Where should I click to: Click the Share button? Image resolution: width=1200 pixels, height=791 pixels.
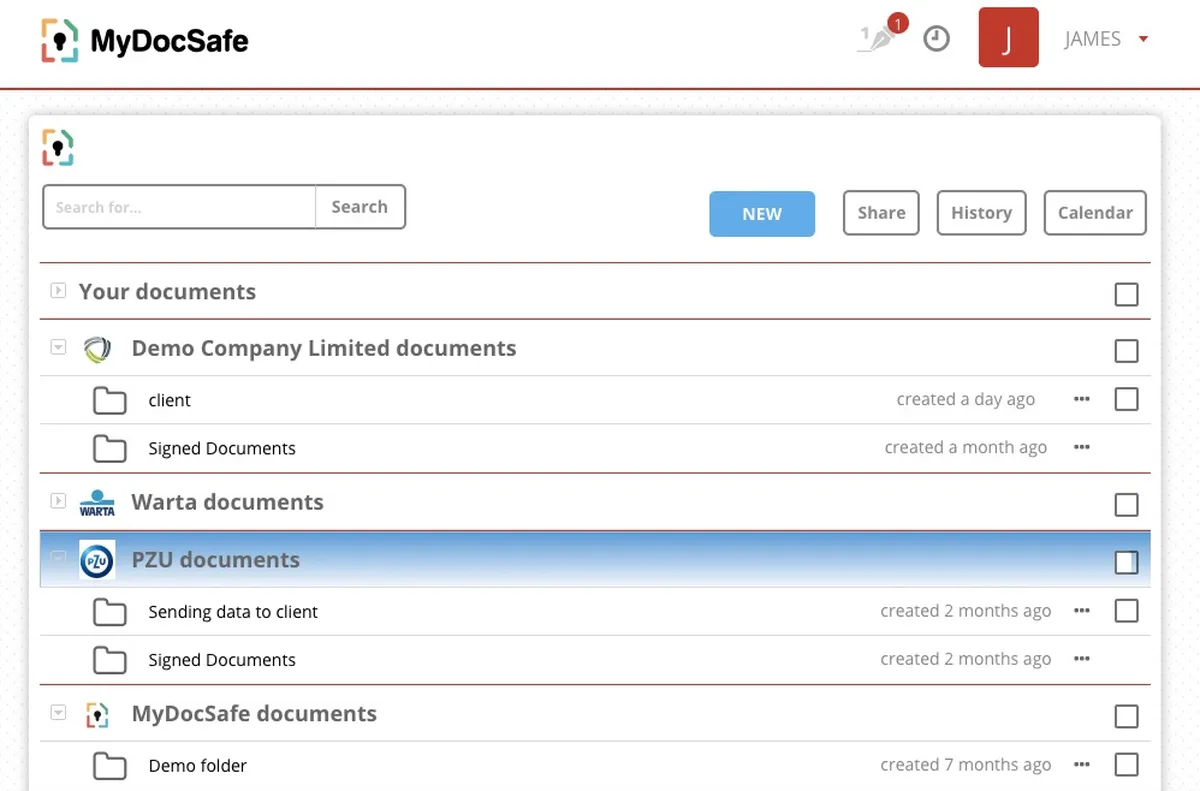[x=881, y=213]
